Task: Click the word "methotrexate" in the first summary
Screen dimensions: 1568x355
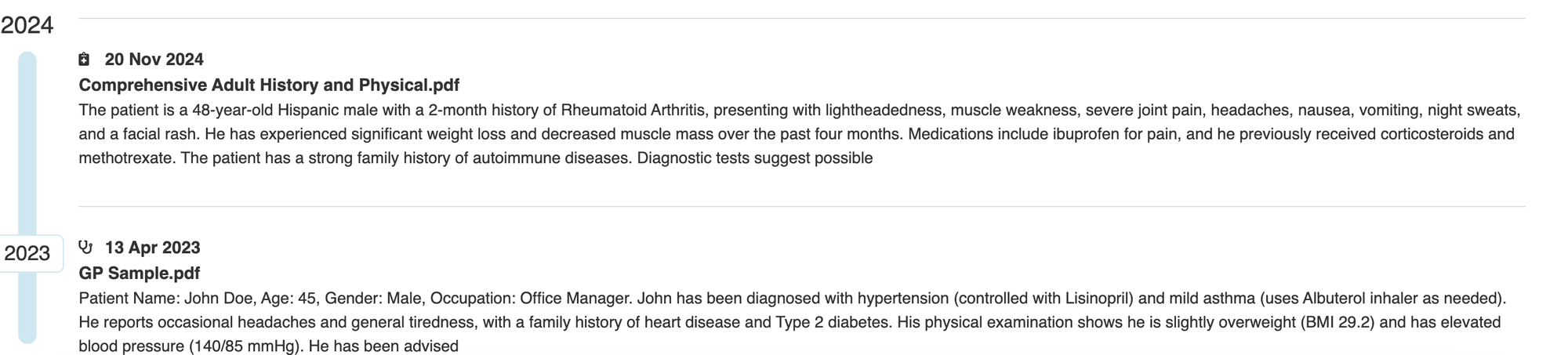Action: (x=127, y=158)
